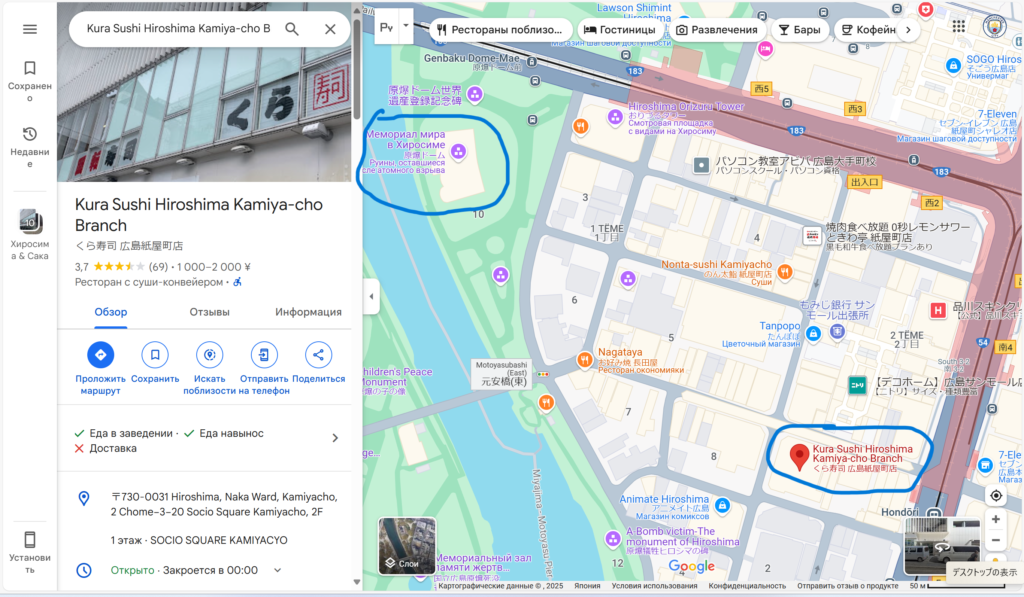The width and height of the screenshot is (1024, 597).
Task: Show more category chips with the arrow
Action: pos(908,29)
